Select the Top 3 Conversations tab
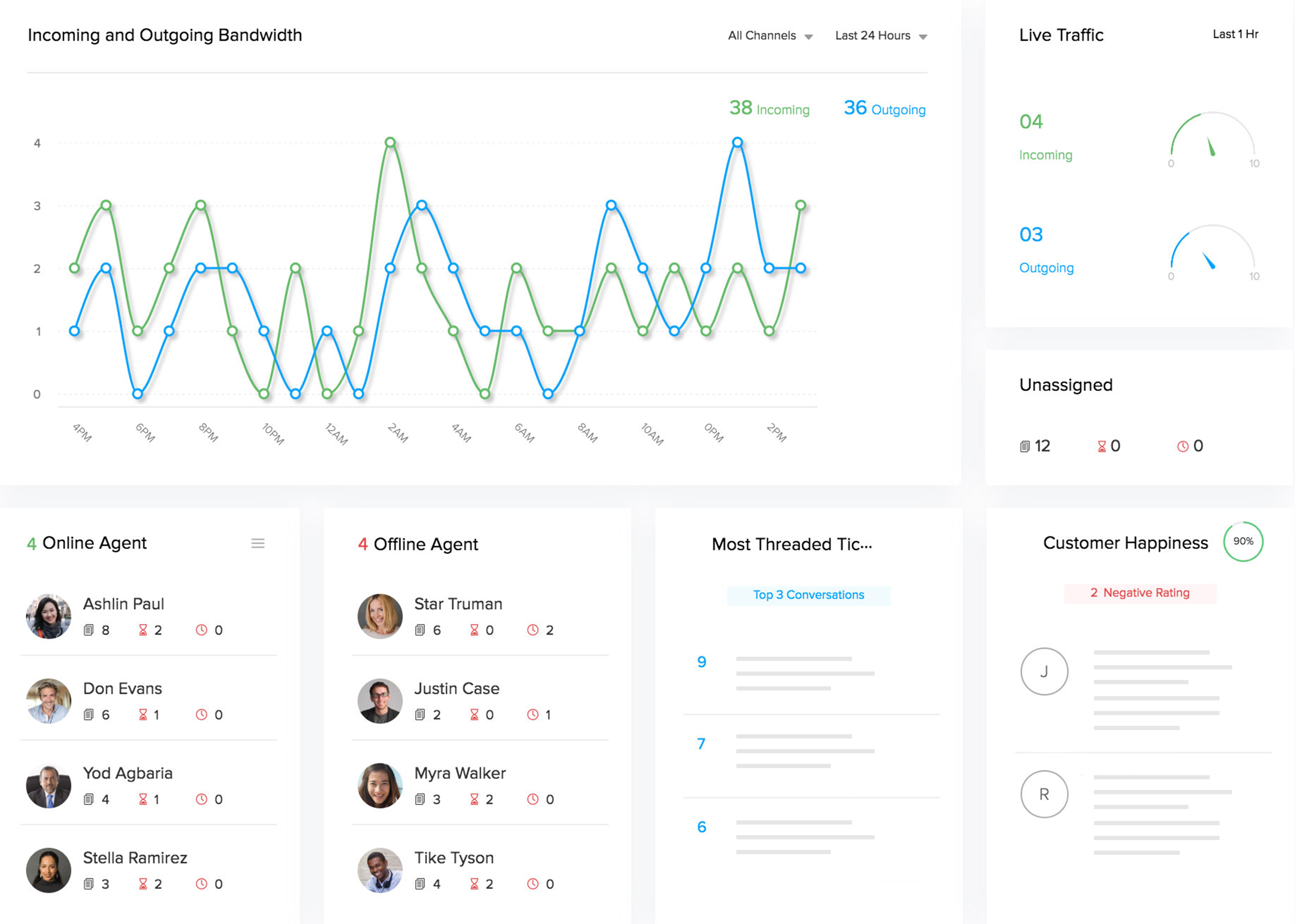1295x924 pixels. (808, 595)
